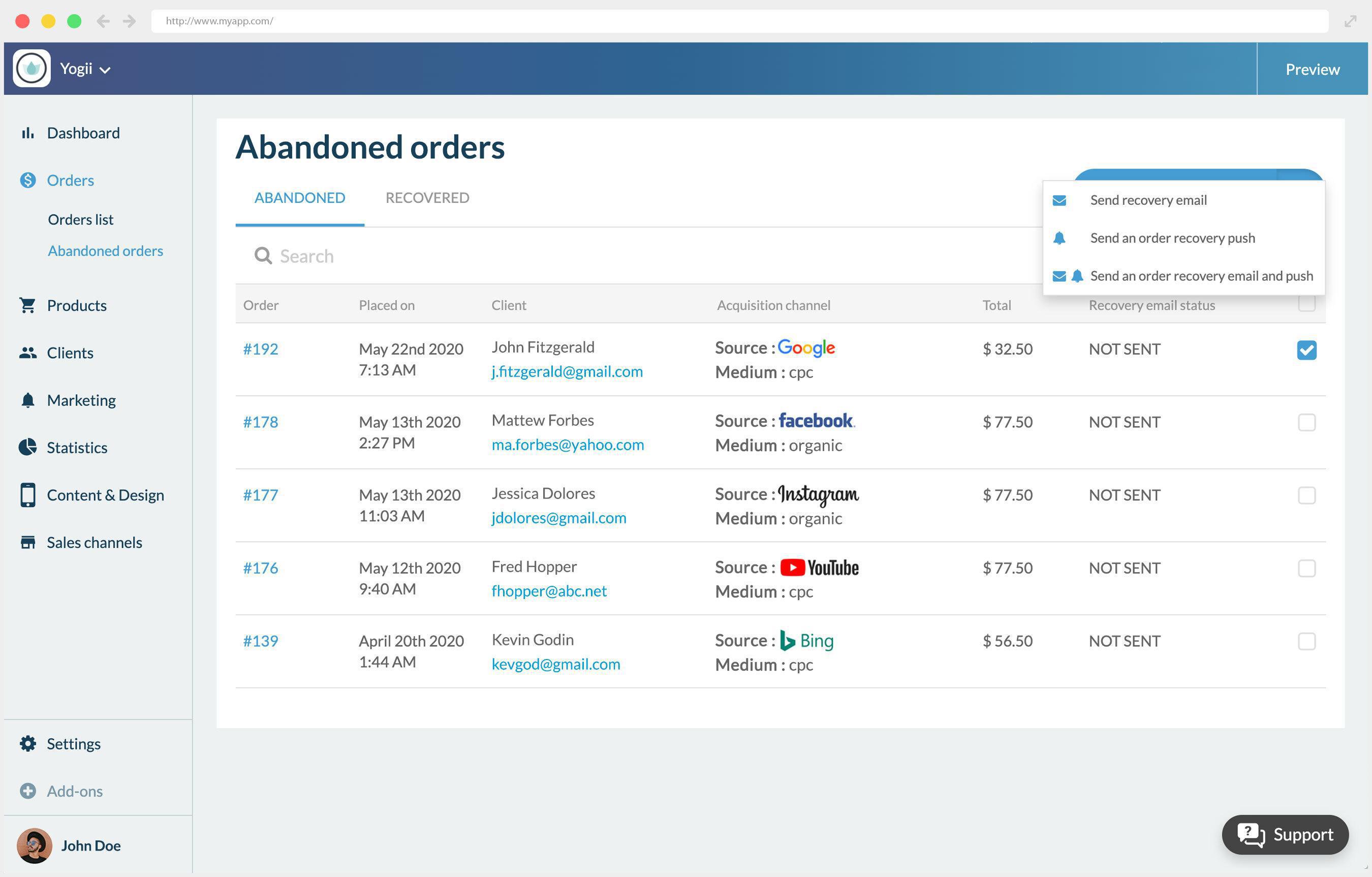Select the checkbox for Kevin Godin's order

[x=1306, y=641]
